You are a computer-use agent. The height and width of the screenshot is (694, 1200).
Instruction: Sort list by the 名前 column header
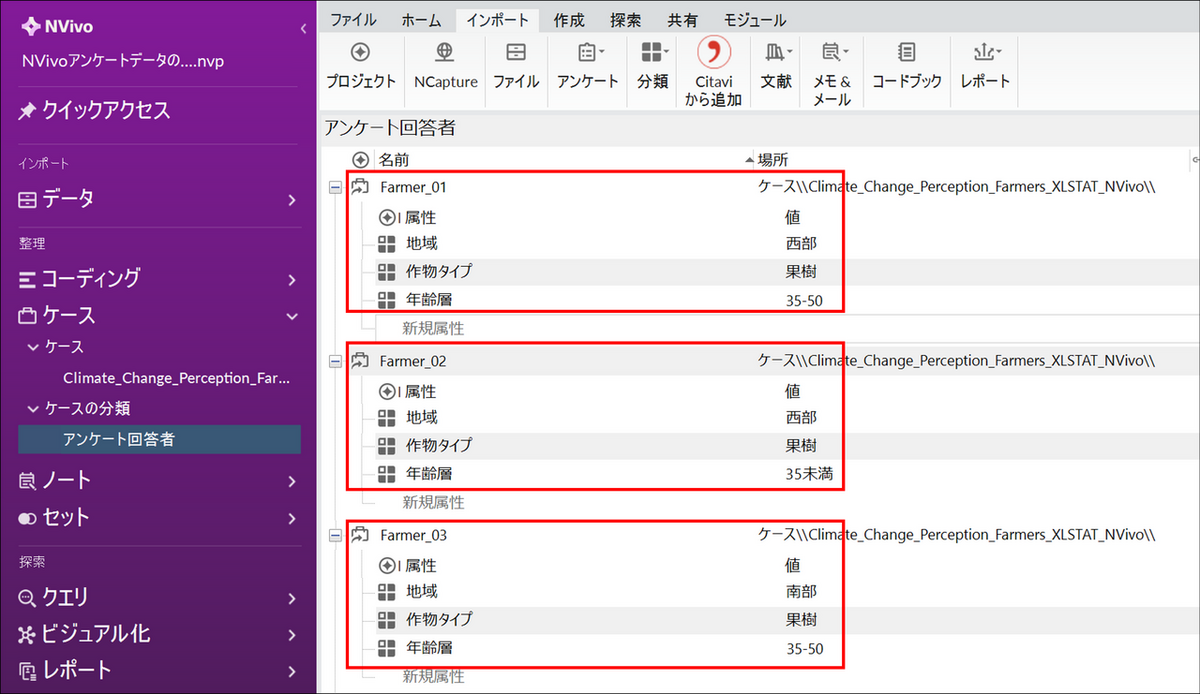tap(394, 160)
